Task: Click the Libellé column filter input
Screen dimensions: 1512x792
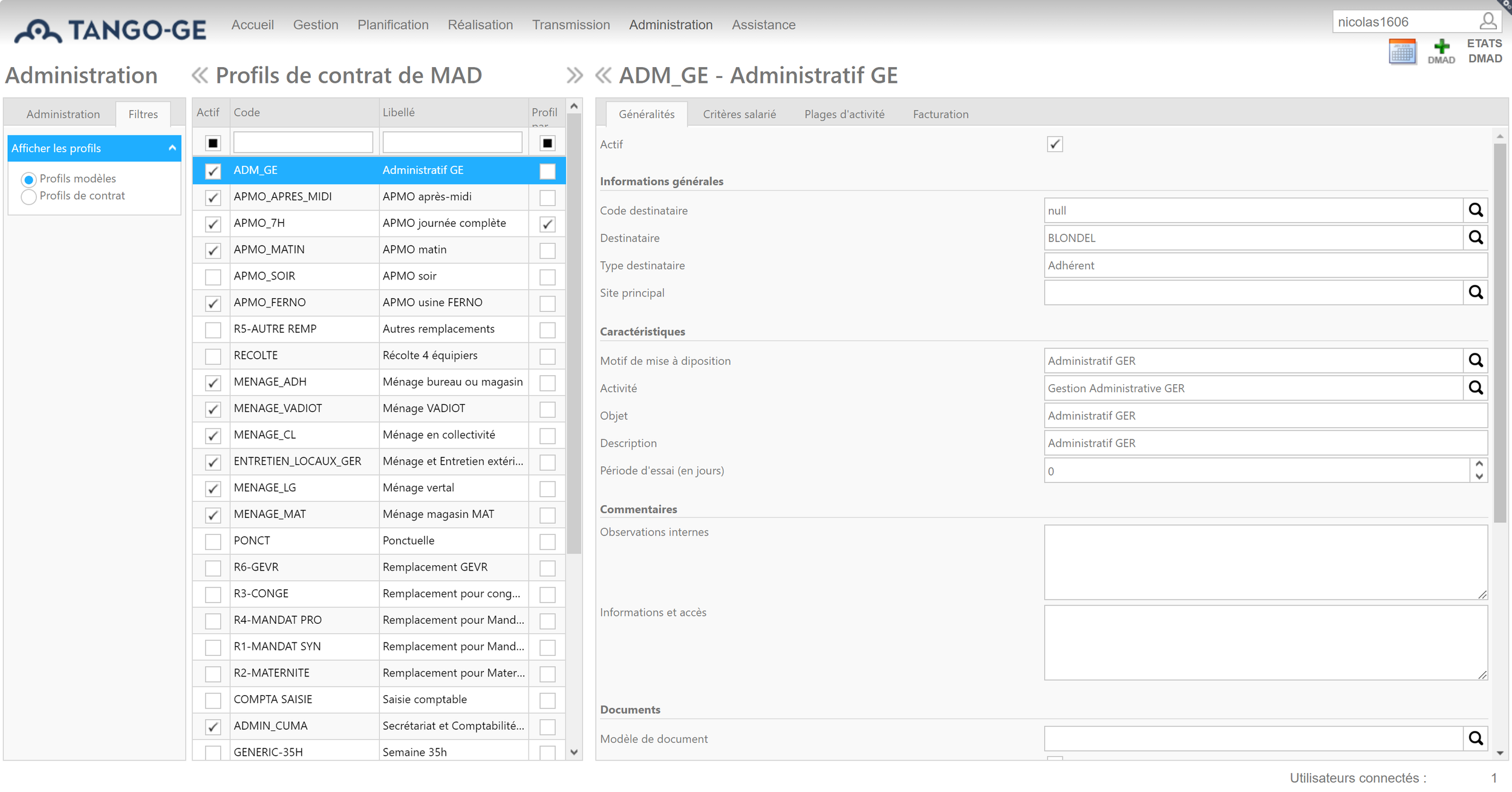Action: pos(452,143)
